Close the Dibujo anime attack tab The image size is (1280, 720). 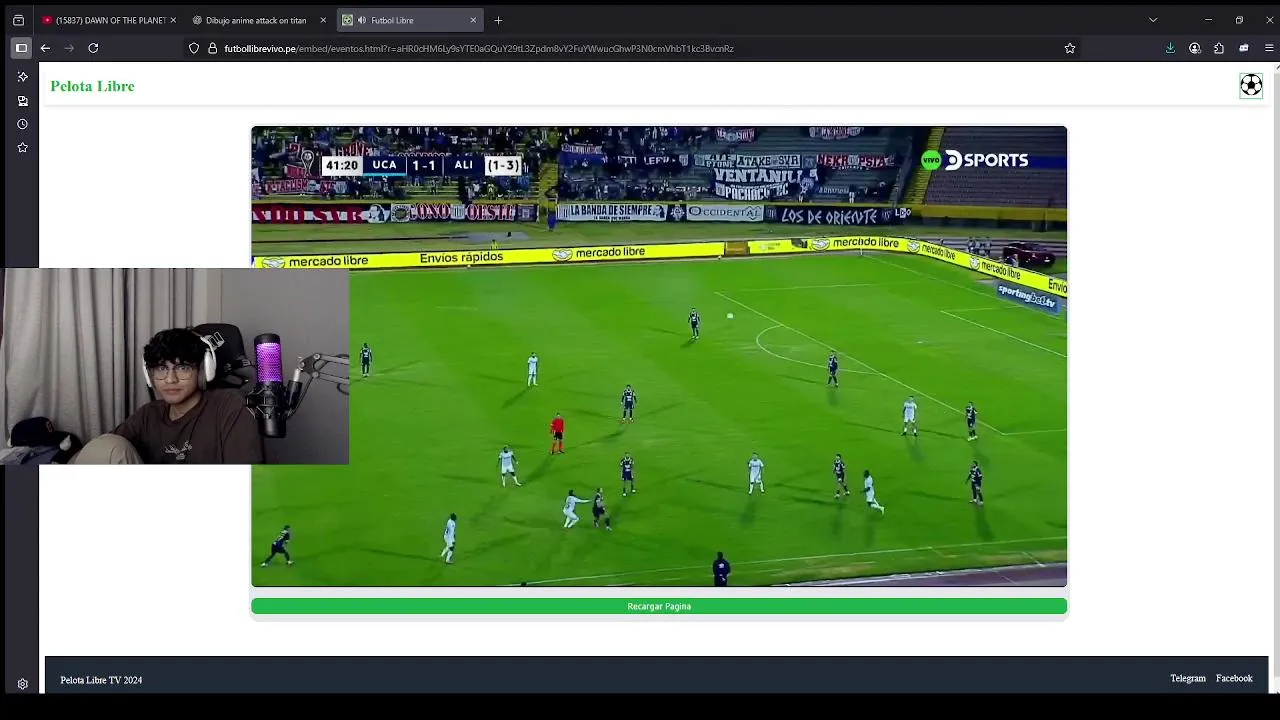(x=323, y=20)
